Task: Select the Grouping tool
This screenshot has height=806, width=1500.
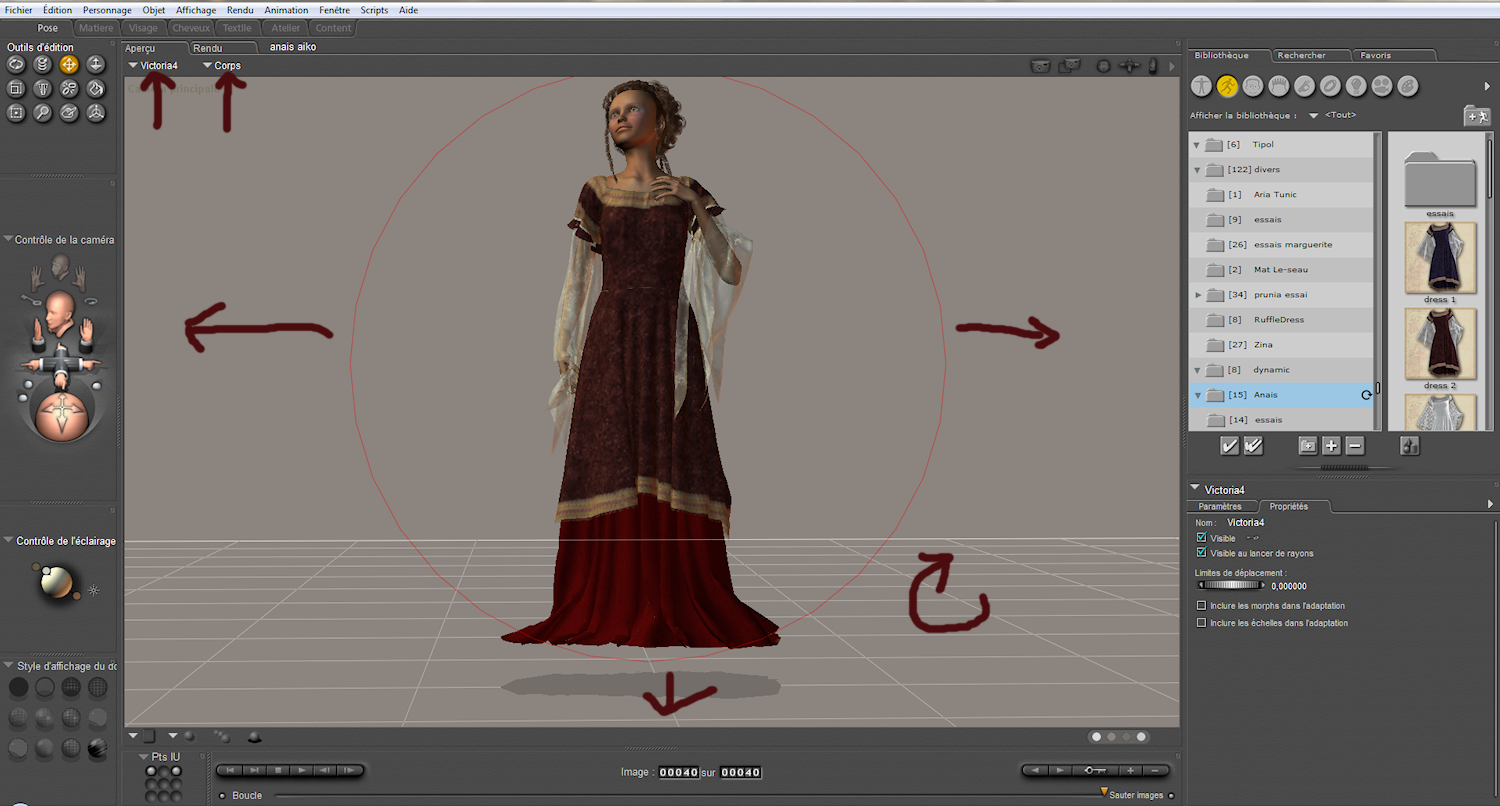Action: pos(16,113)
